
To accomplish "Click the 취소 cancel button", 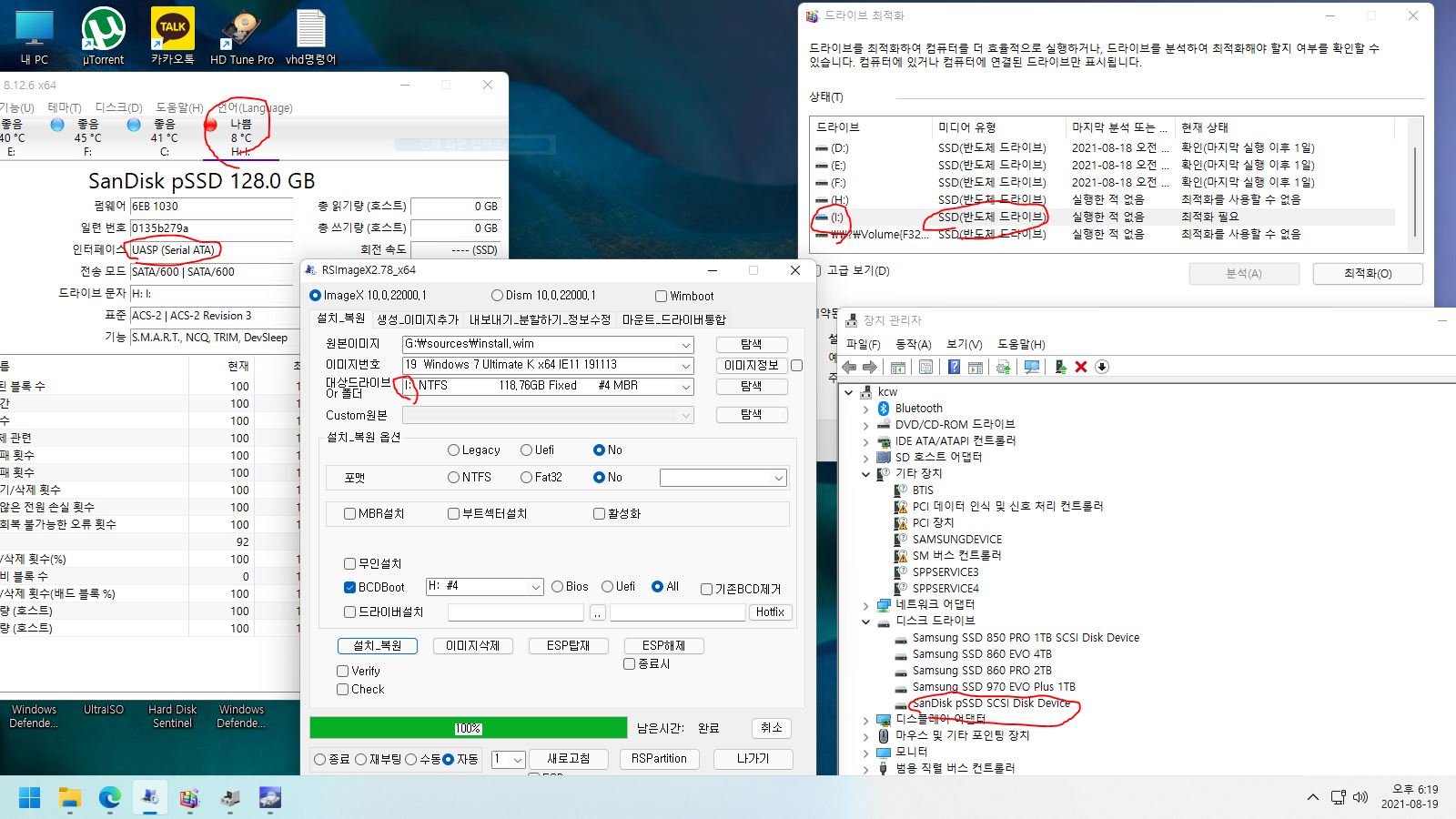I will [771, 728].
